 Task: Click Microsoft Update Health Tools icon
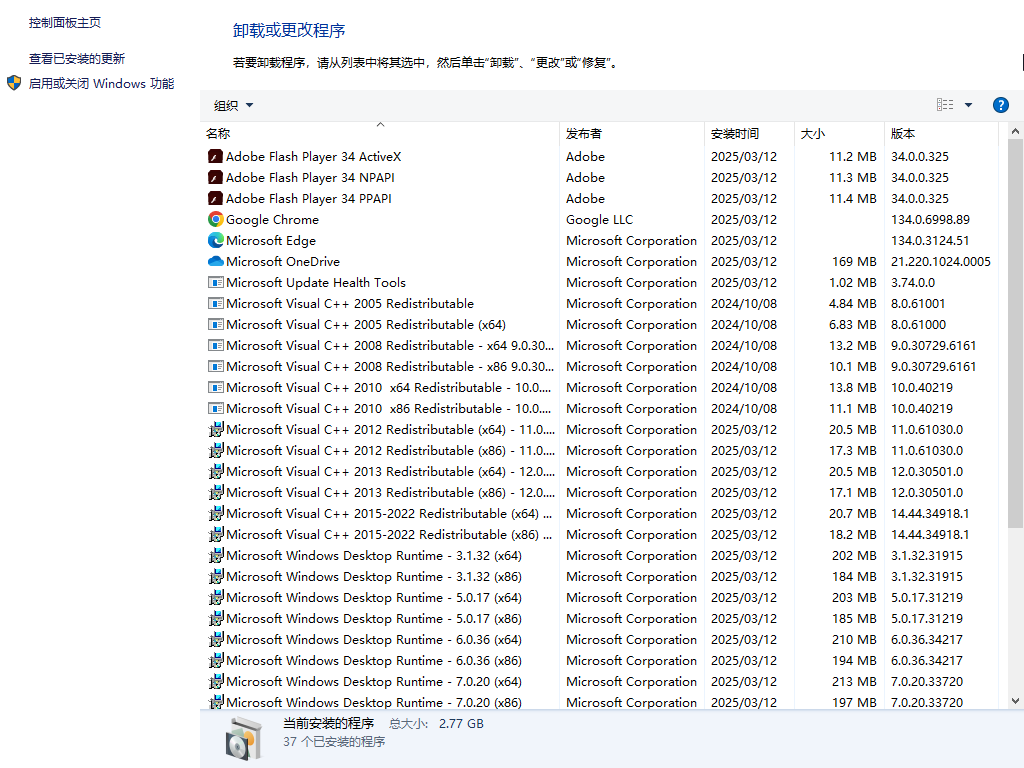215,282
